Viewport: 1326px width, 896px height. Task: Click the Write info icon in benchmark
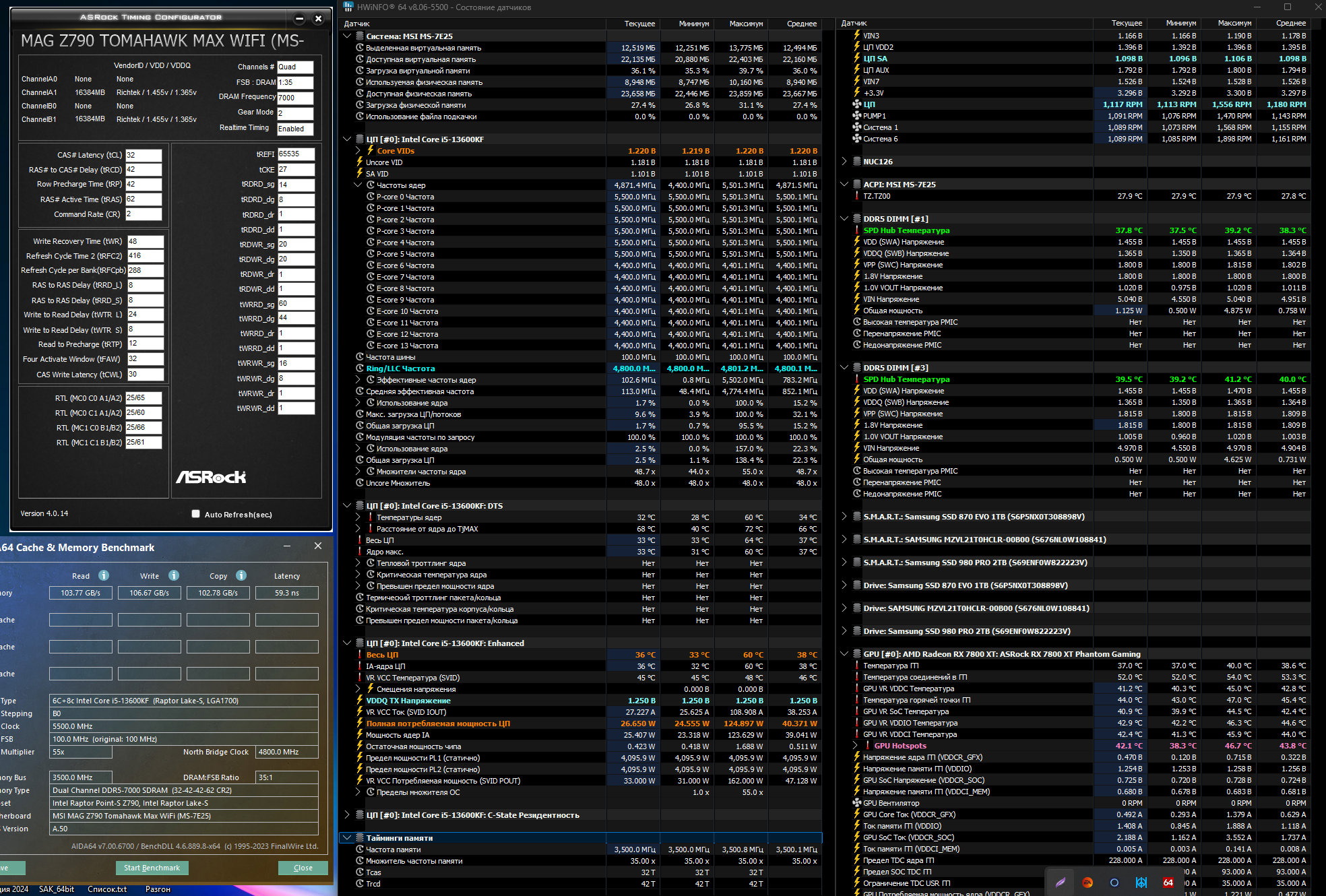174,575
